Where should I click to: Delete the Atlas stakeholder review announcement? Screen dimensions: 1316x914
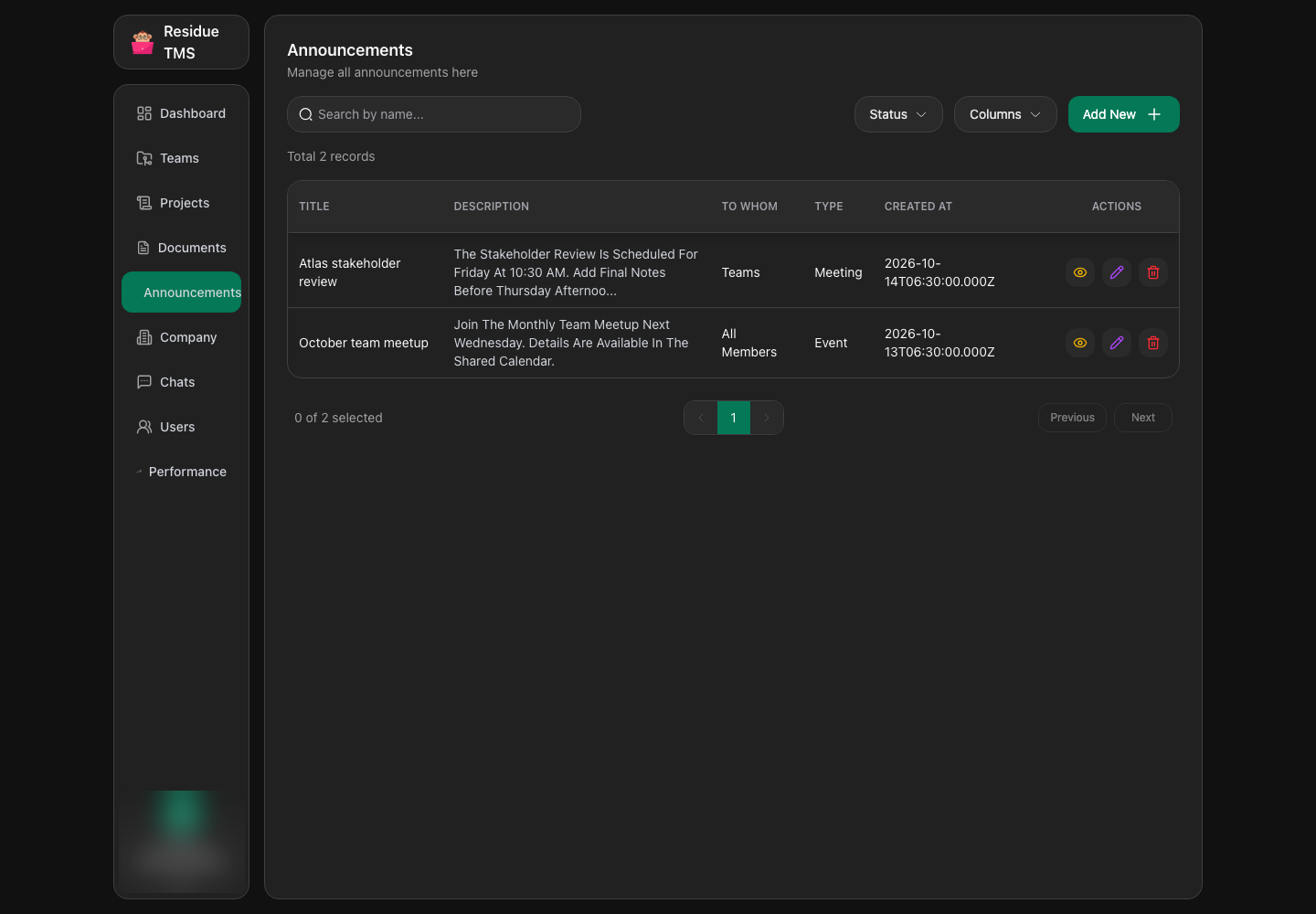(x=1153, y=272)
